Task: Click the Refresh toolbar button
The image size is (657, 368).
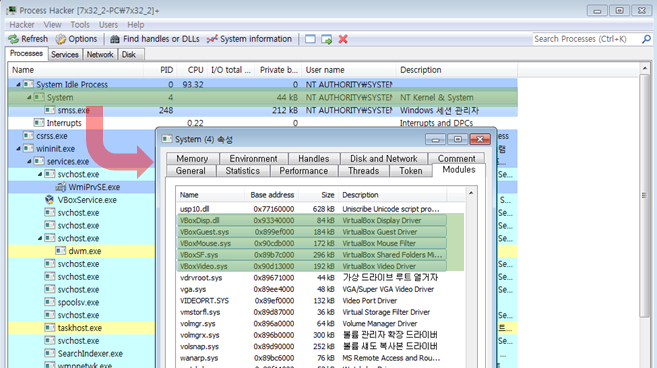Action: point(28,39)
